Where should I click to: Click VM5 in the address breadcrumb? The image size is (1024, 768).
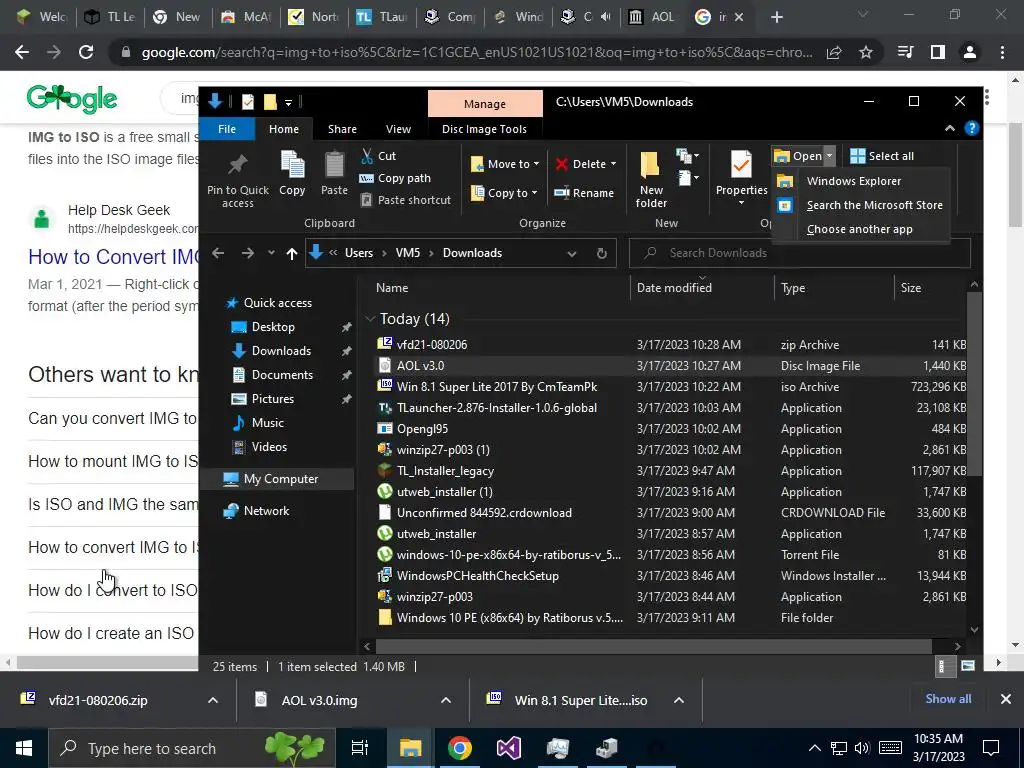(x=408, y=253)
